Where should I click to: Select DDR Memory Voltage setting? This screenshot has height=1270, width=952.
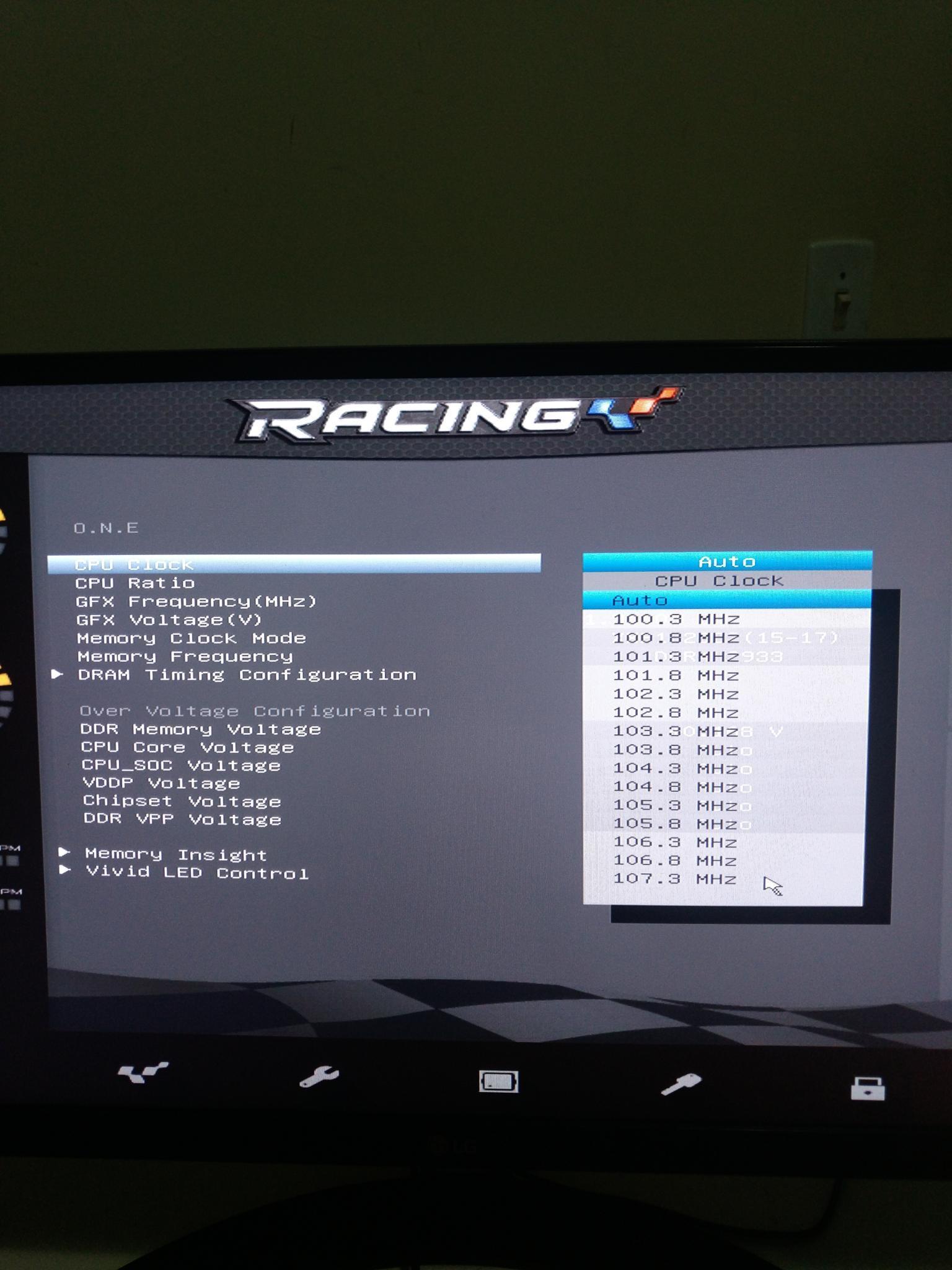201,729
